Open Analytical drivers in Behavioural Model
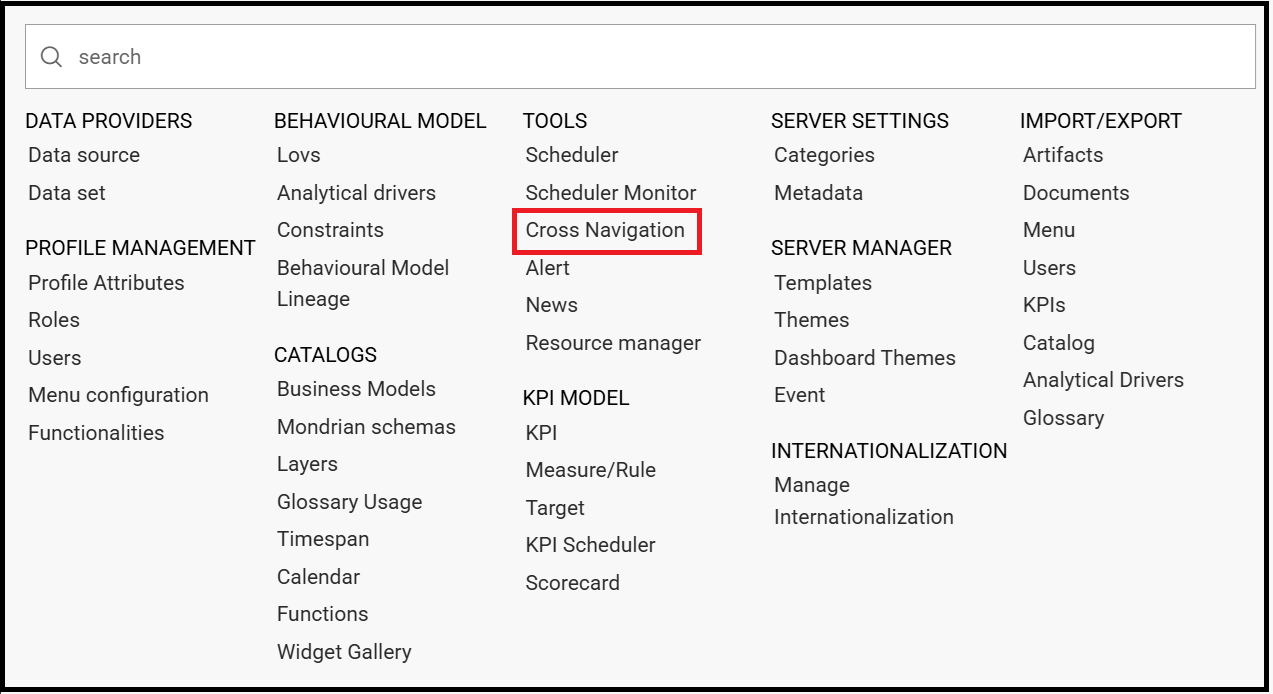This screenshot has height=694, width=1273. tap(356, 193)
